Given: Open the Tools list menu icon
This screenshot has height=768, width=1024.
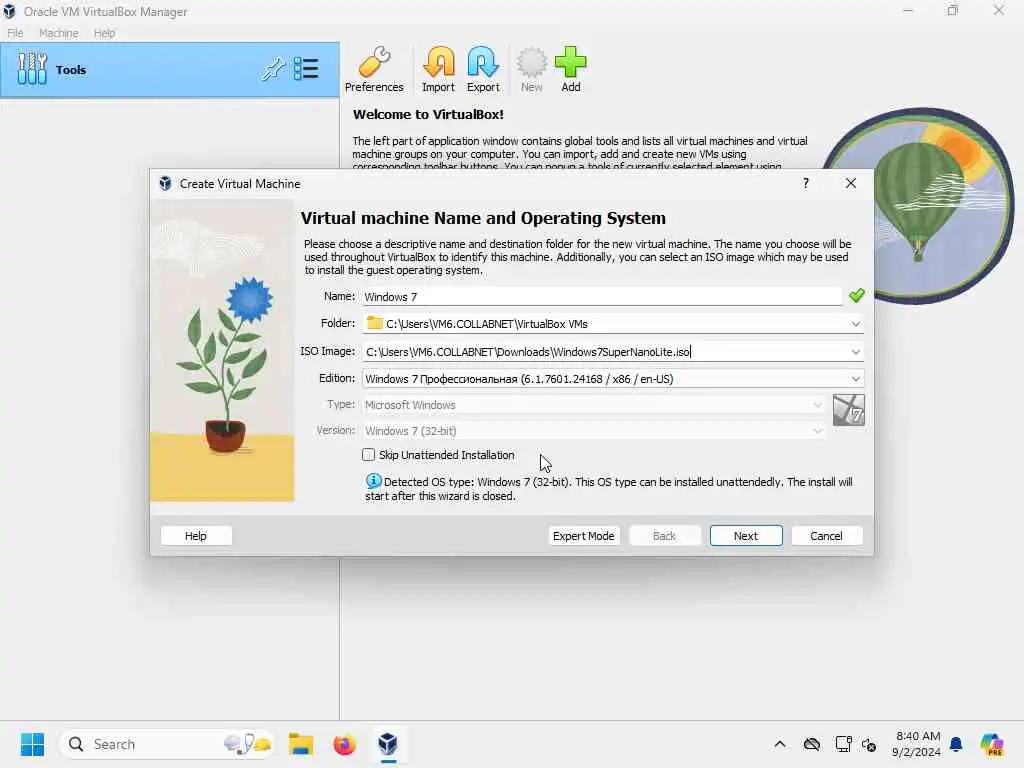Looking at the screenshot, I should 306,69.
